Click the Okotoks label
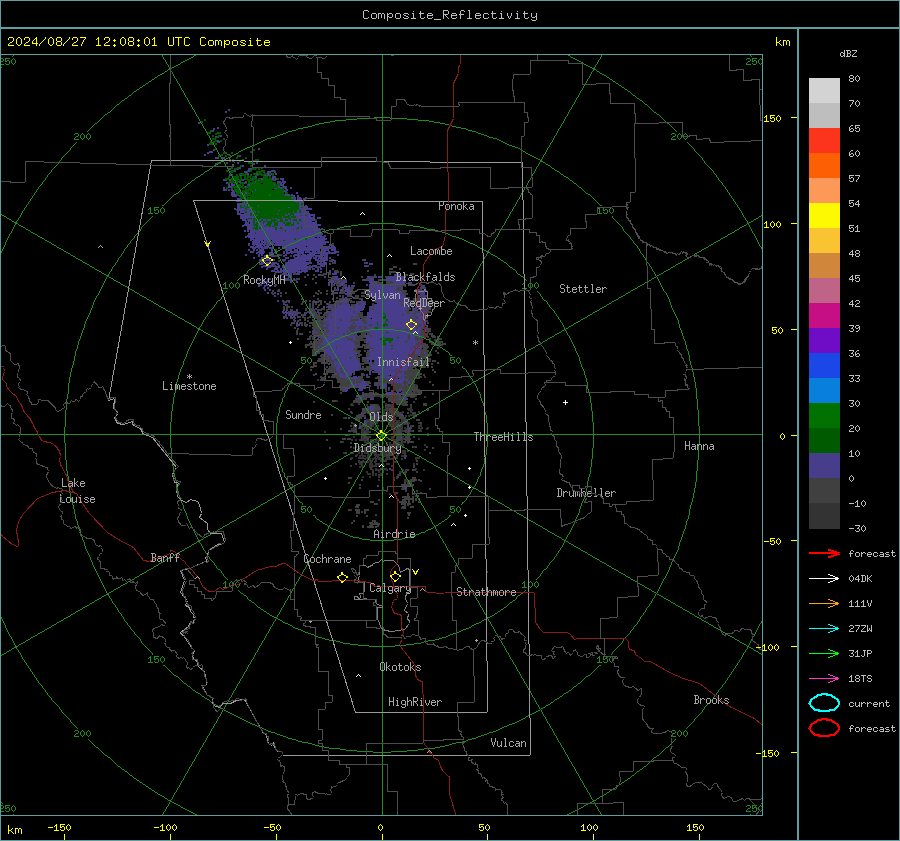Screen dimensions: 900x841 pyautogui.click(x=400, y=667)
